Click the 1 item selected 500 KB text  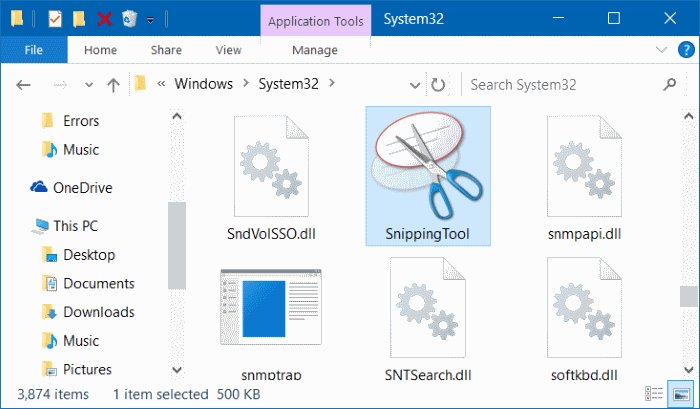pyautogui.click(x=187, y=394)
